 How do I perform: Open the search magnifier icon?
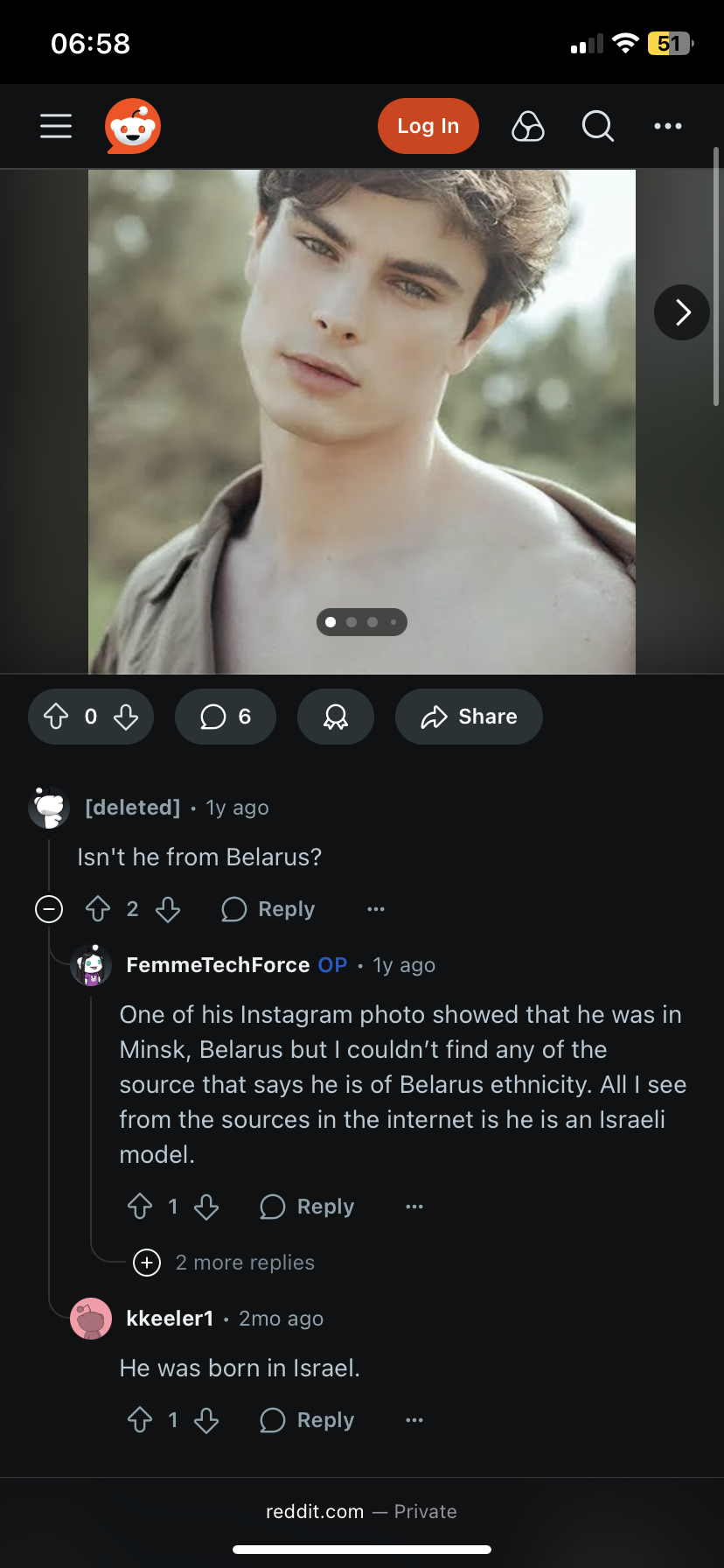pyautogui.click(x=598, y=126)
